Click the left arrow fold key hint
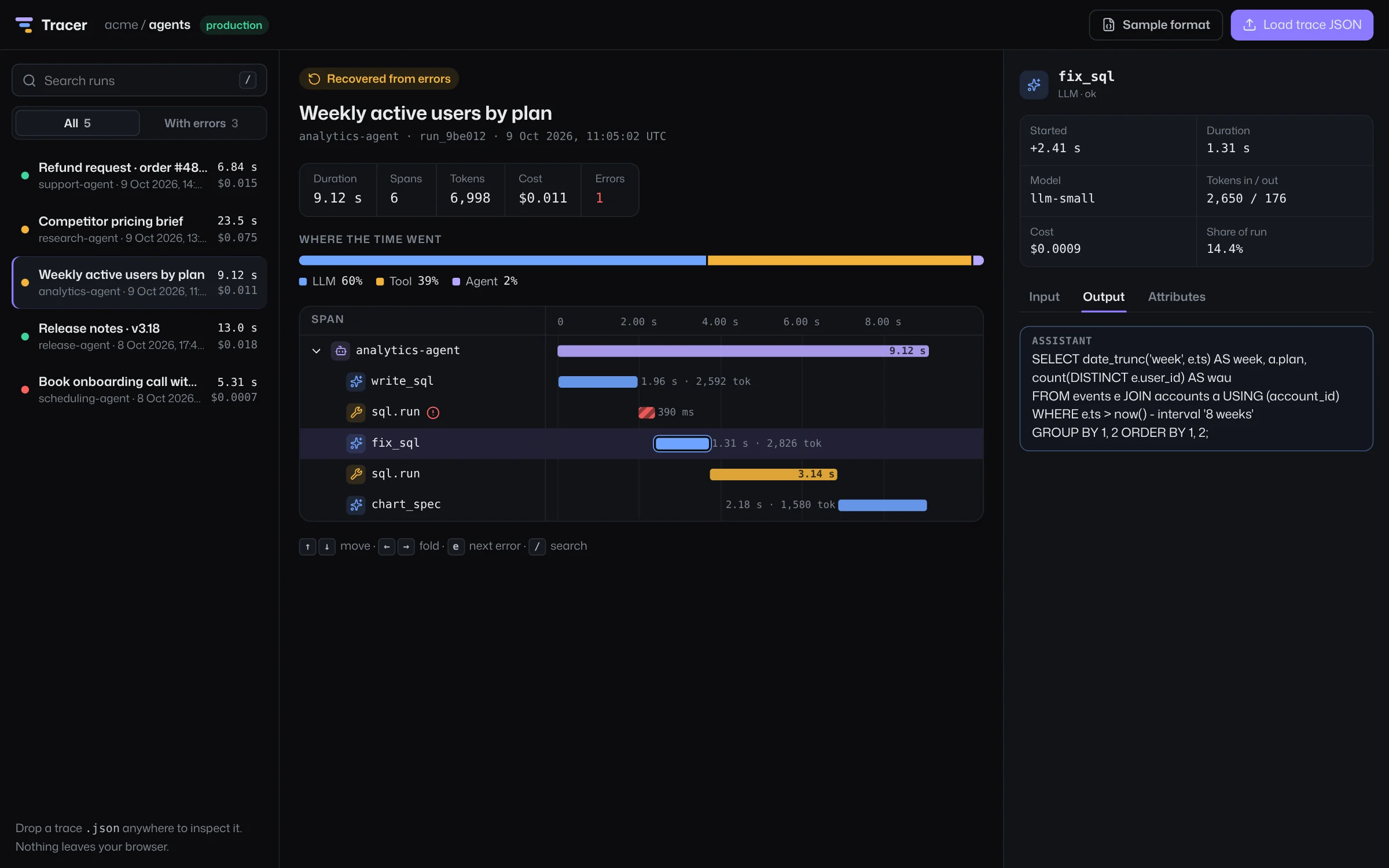The width and height of the screenshot is (1389, 868). click(387, 546)
